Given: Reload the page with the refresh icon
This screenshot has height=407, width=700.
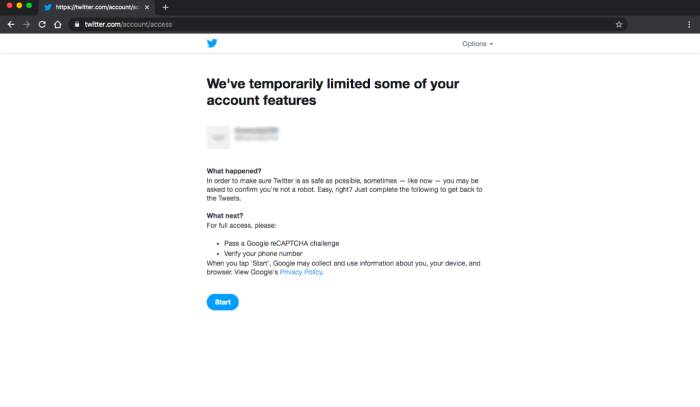Looking at the screenshot, I should [42, 24].
